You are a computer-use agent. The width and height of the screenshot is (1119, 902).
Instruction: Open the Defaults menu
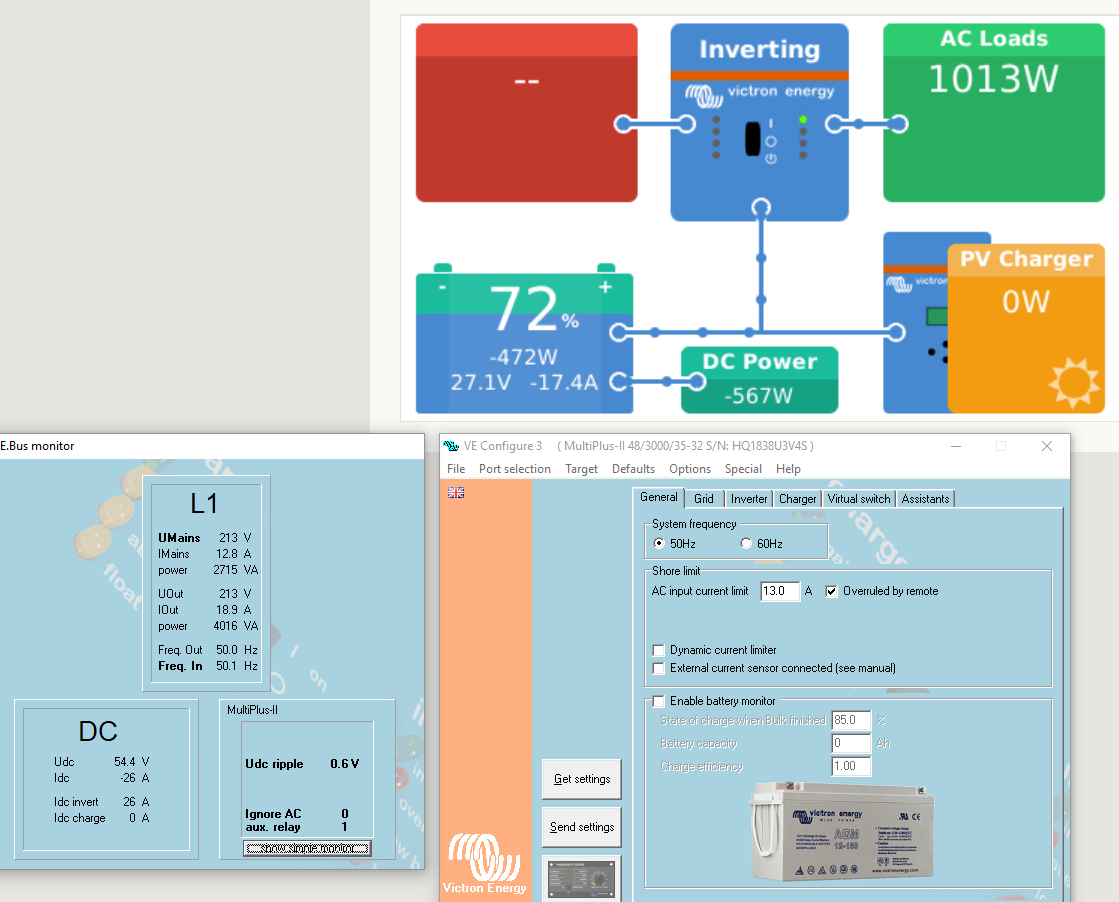(x=633, y=469)
